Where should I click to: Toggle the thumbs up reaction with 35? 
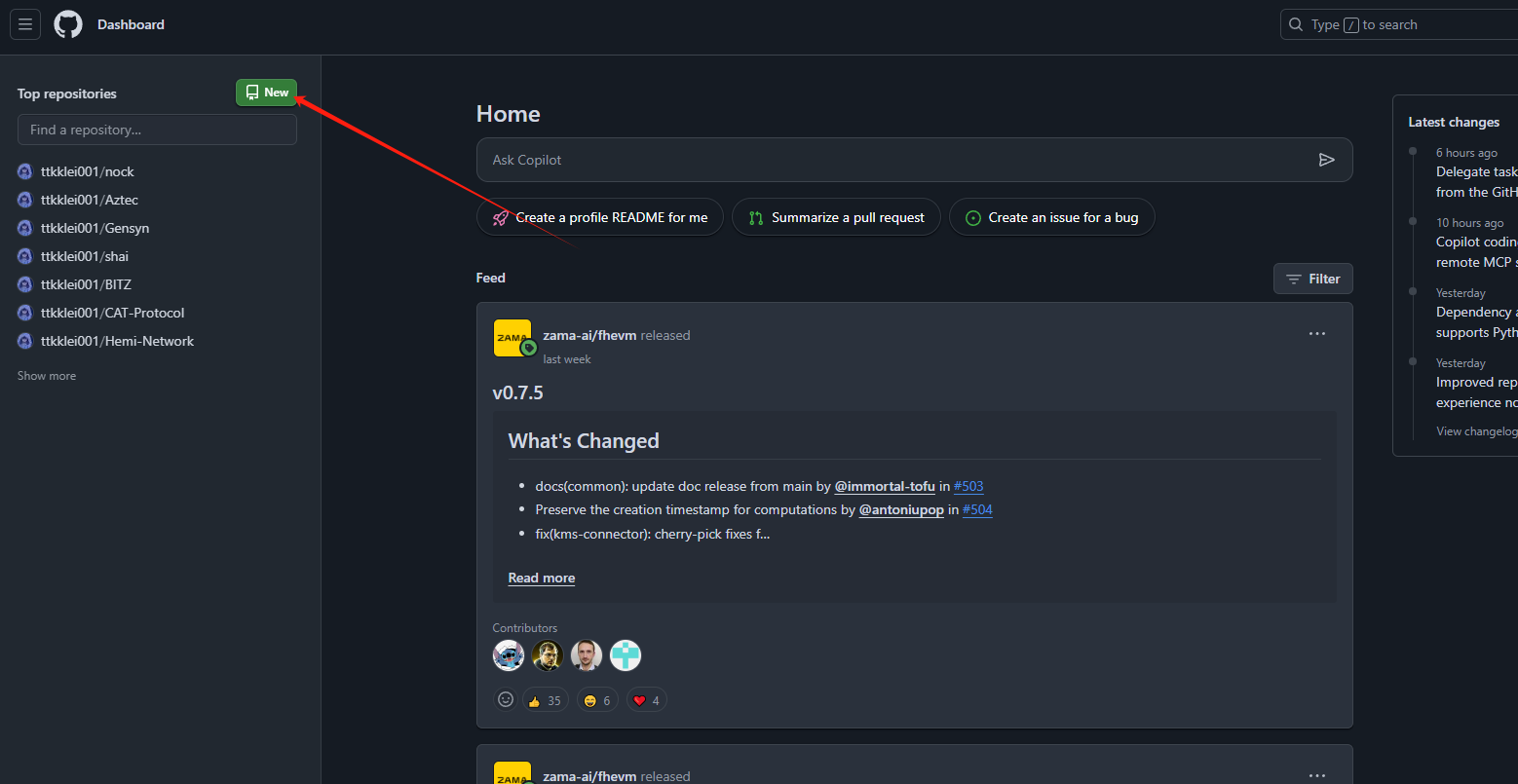(545, 700)
